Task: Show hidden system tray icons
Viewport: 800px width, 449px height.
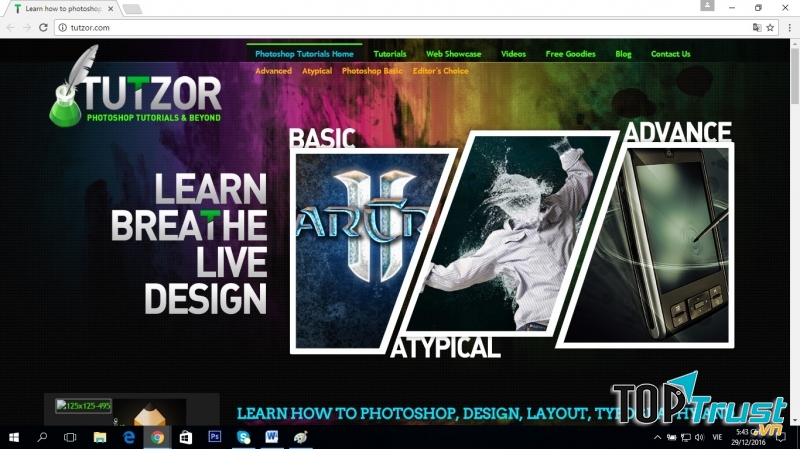Action: [657, 437]
